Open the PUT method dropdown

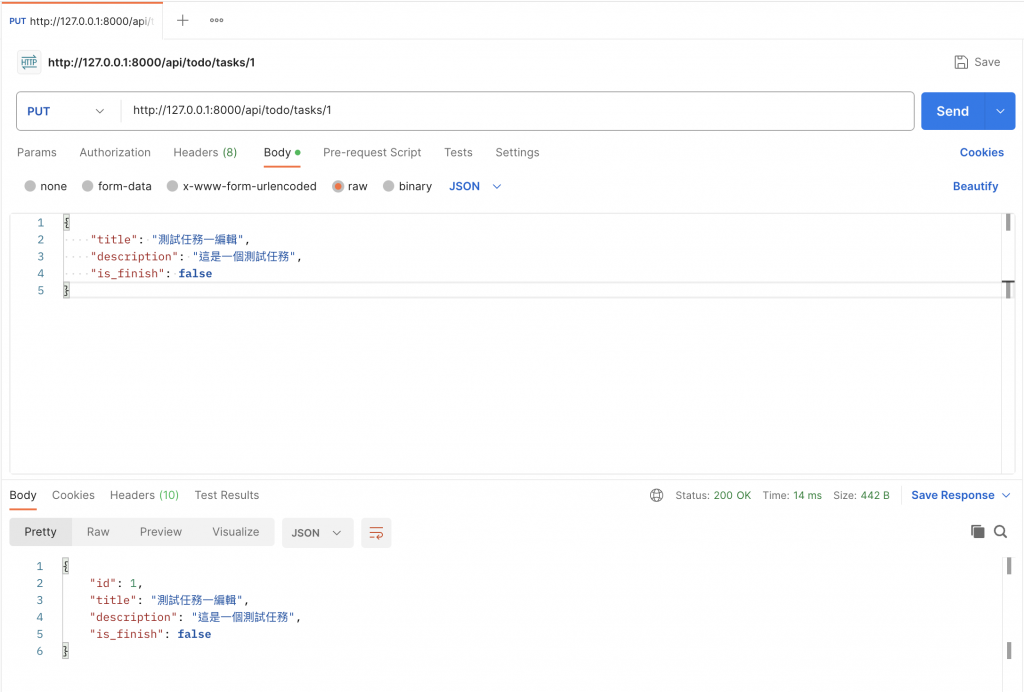[x=68, y=111]
